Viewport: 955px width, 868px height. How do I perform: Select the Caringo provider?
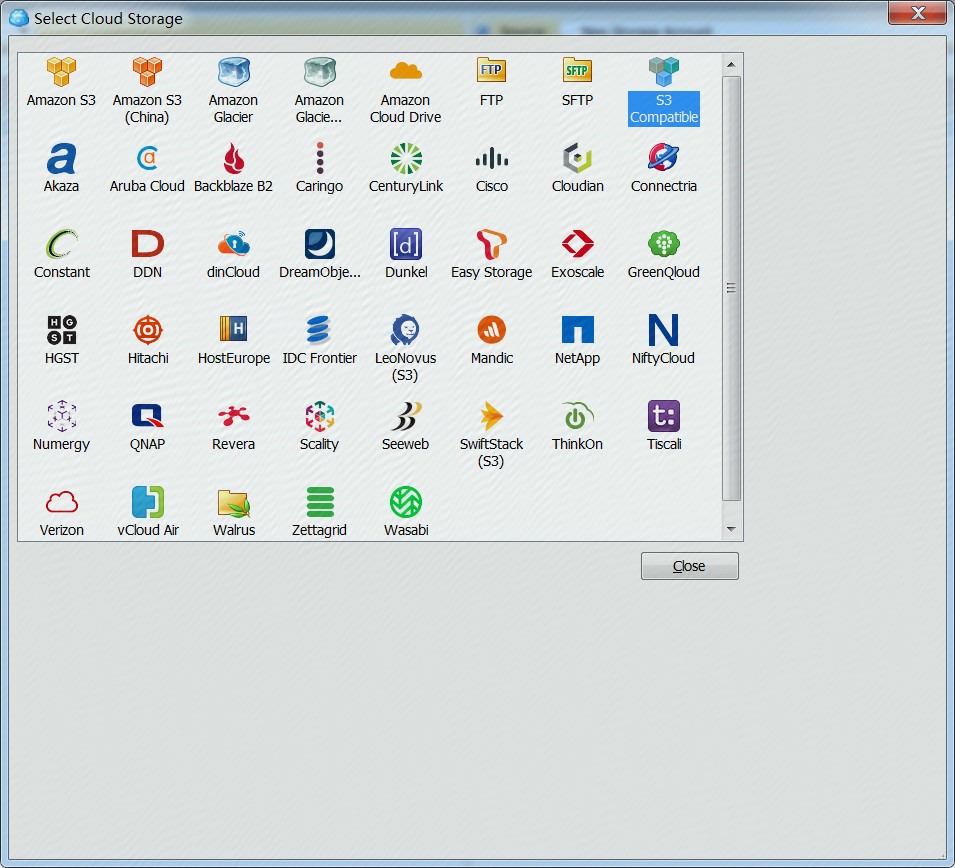(x=320, y=158)
